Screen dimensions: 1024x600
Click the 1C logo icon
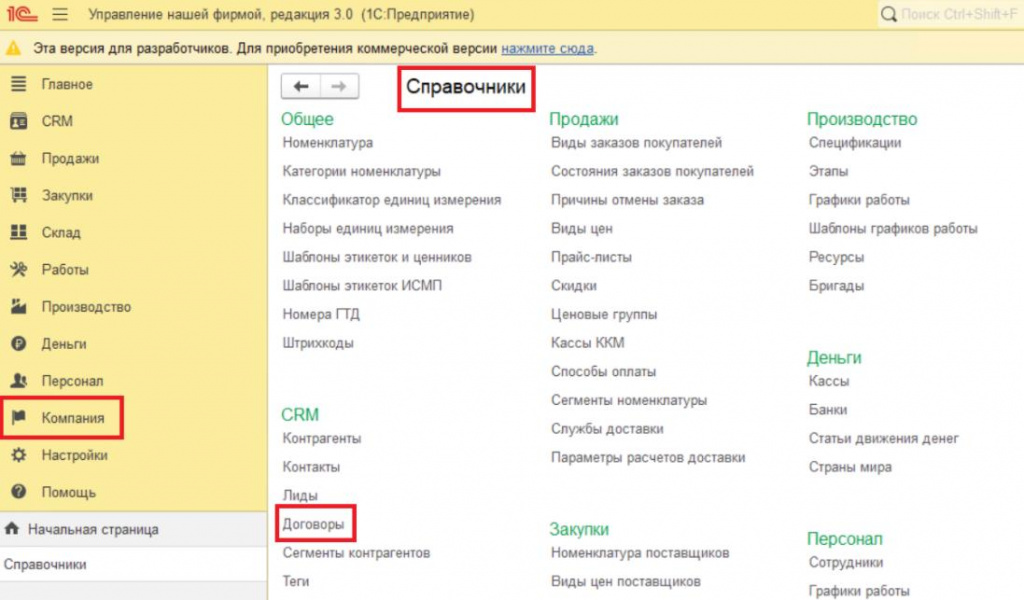click(22, 14)
